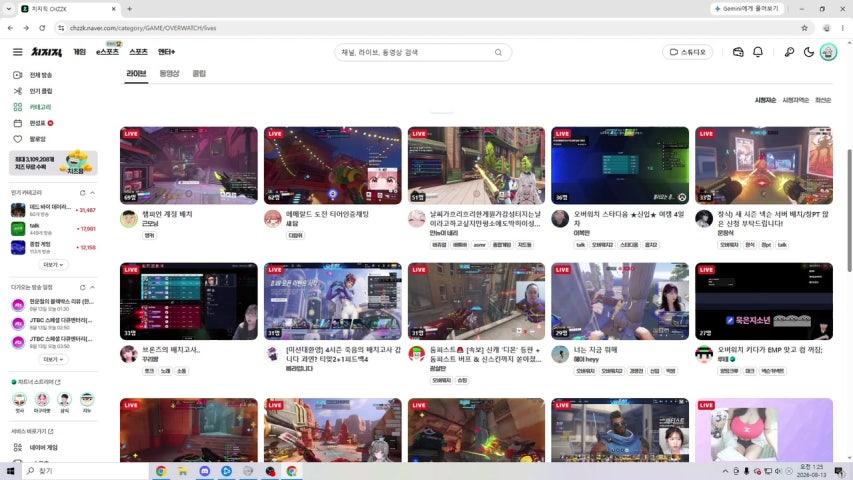Toggle dark mode with the moon icon
The width and height of the screenshot is (853, 480).
[x=809, y=52]
